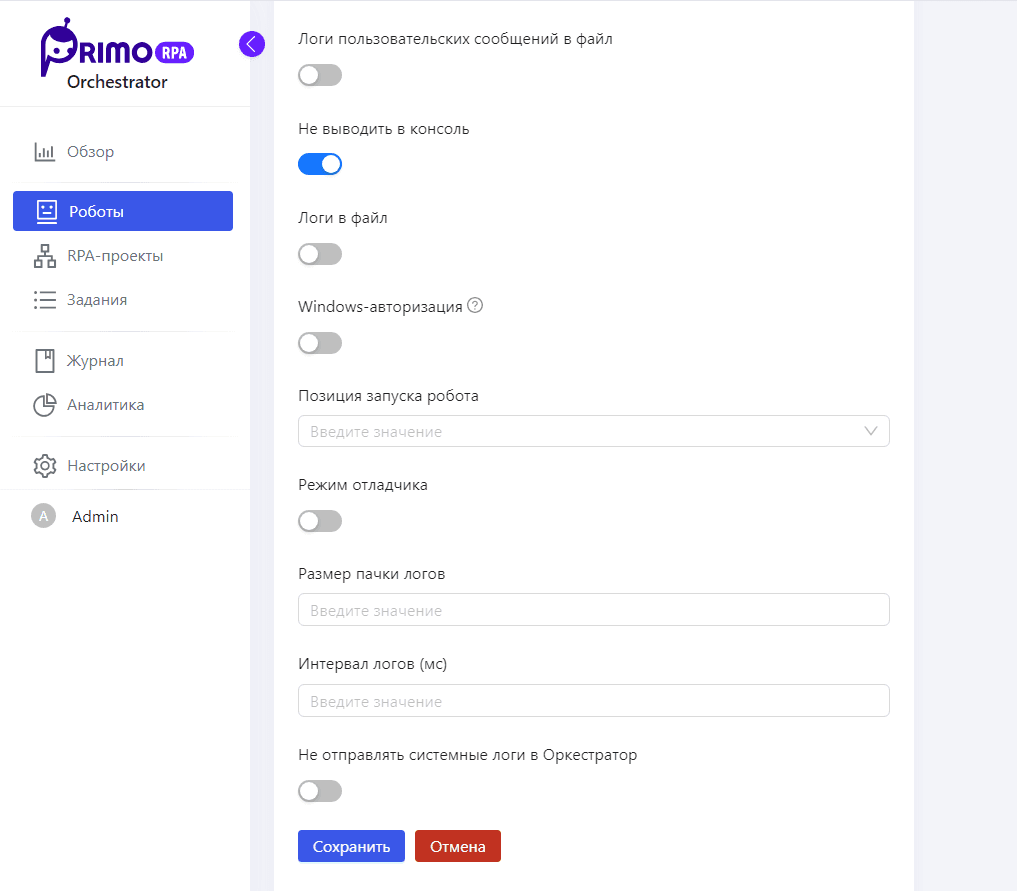1017x891 pixels.
Task: Turn on the Логи в файл switch
Action: pos(320,254)
